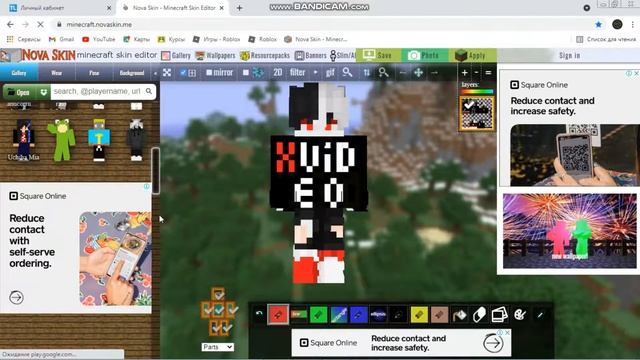Click the search magnifier in the field
Viewport: 640px width, 360px height.
coord(149,91)
